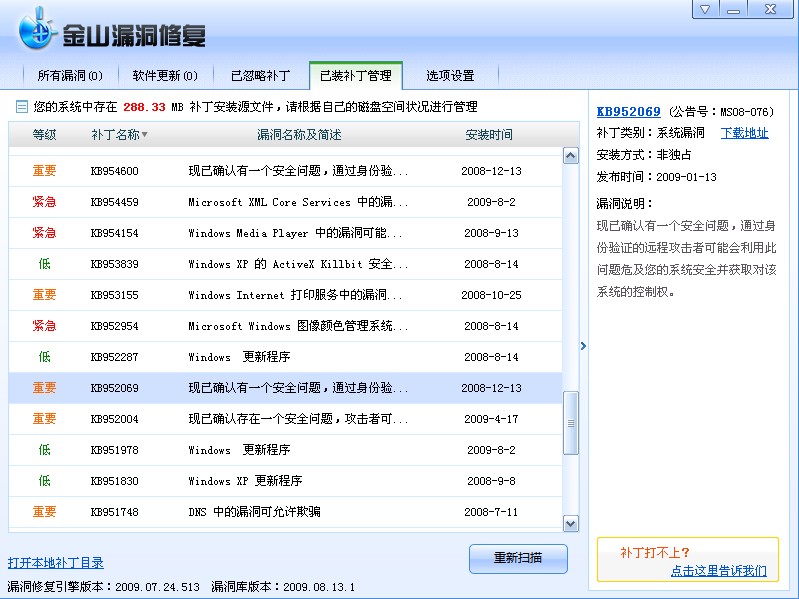The height and width of the screenshot is (599, 799).
Task: Select KB953839 ActiveX Killbit row
Action: point(285,264)
